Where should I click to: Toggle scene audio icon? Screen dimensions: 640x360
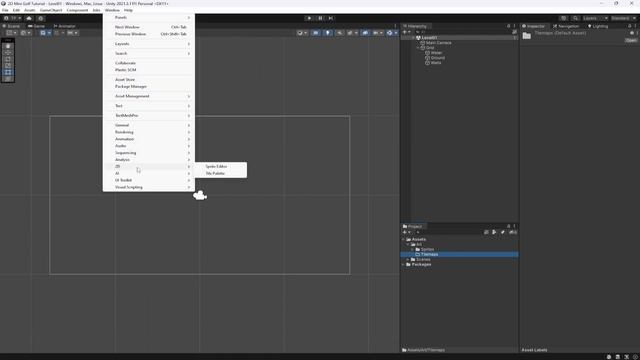pos(339,33)
